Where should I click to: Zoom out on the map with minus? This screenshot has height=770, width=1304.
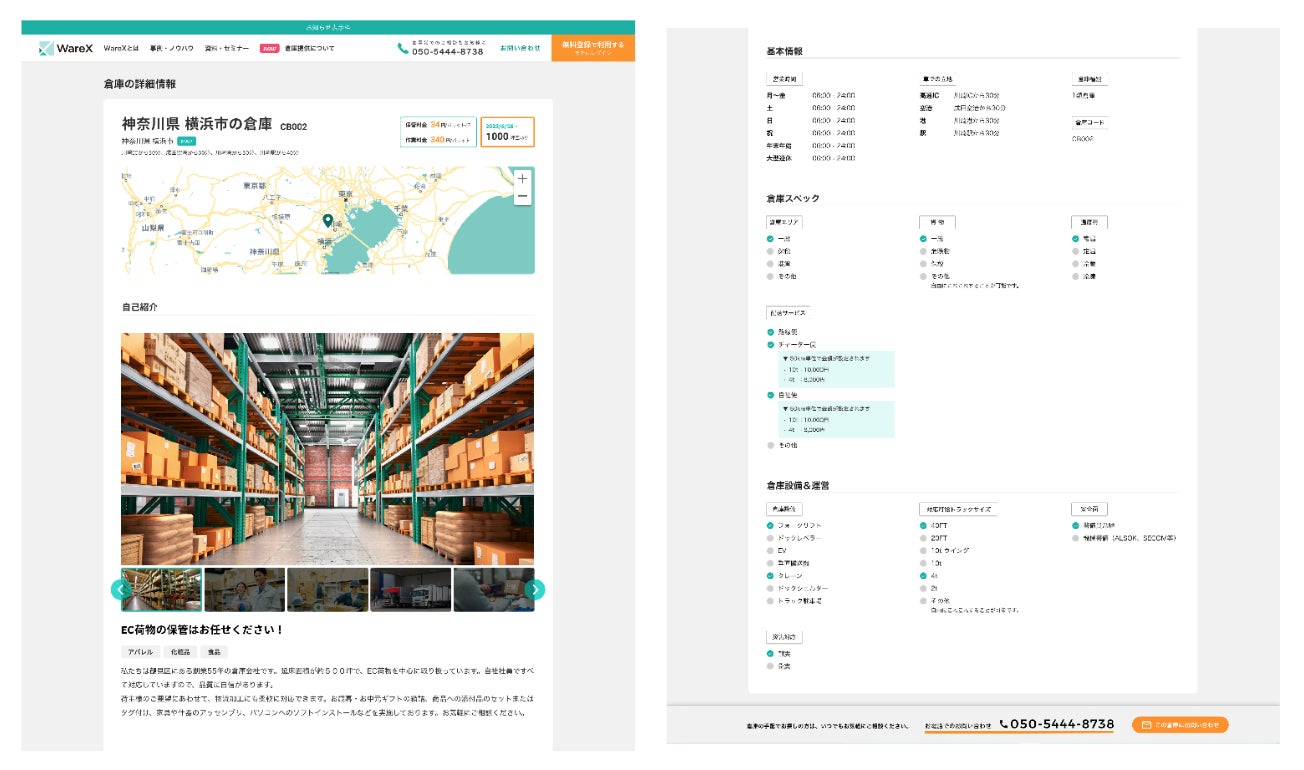[x=522, y=197]
